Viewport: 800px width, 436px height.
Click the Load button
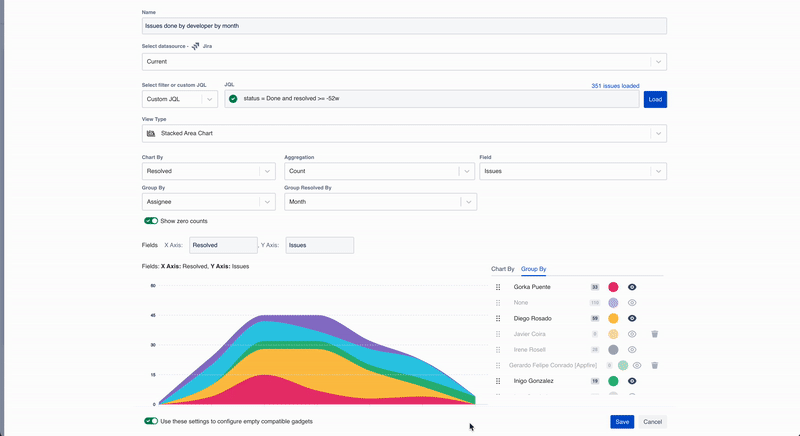[655, 99]
